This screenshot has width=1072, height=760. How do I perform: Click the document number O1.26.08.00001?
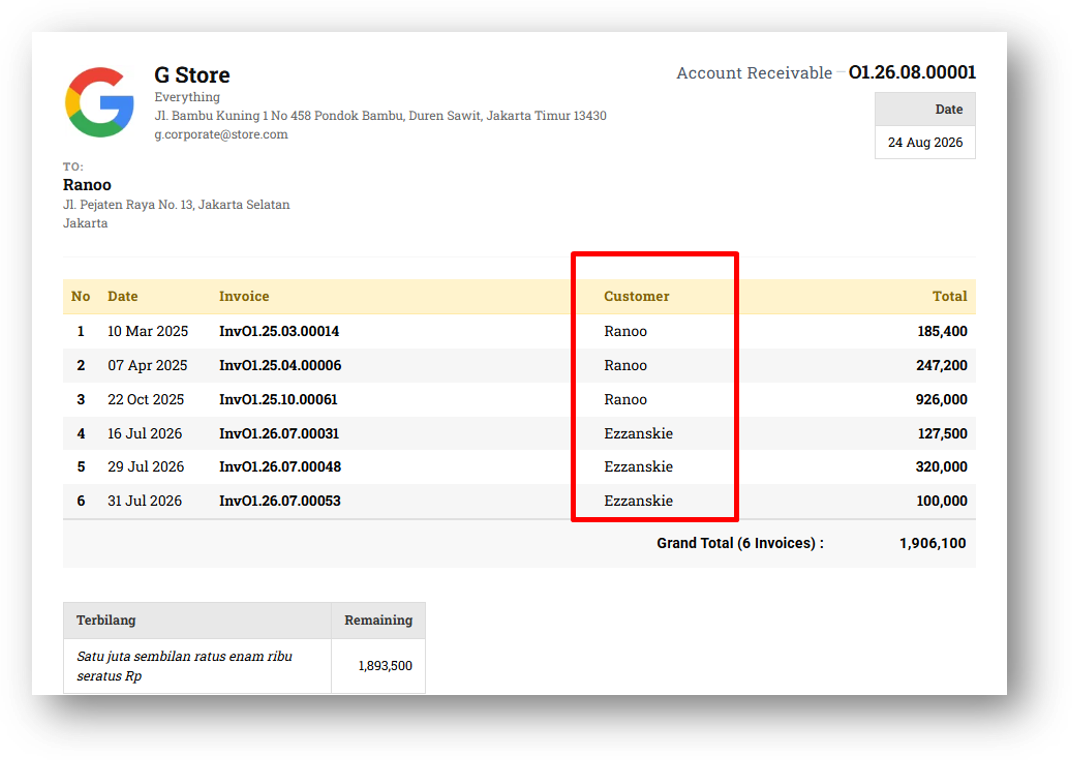(x=912, y=72)
